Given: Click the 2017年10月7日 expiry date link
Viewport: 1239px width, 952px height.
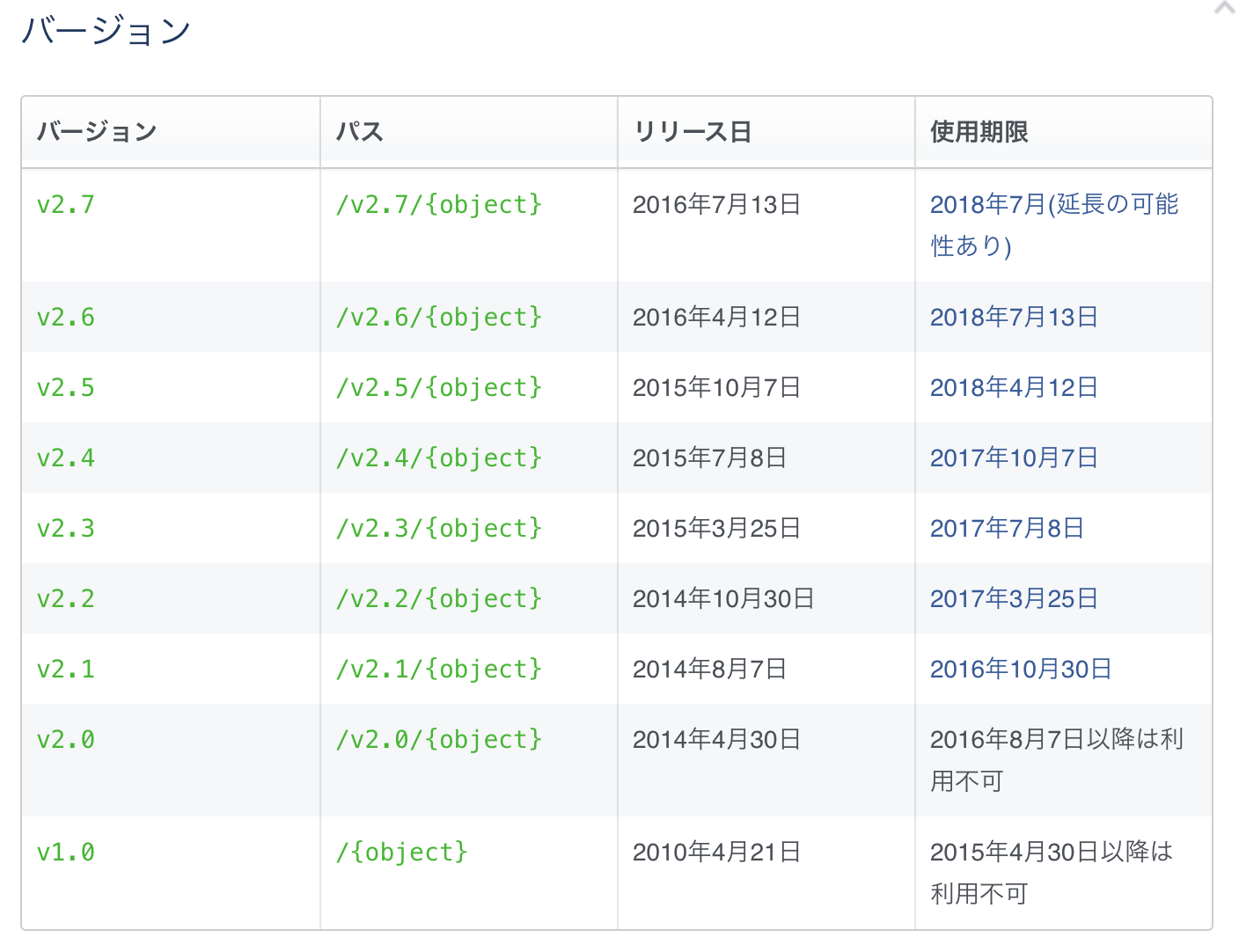Looking at the screenshot, I should point(1014,458).
